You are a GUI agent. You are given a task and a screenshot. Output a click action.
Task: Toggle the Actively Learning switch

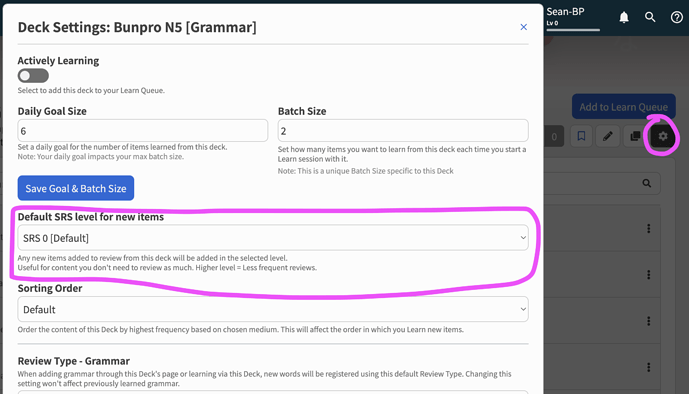pos(33,76)
